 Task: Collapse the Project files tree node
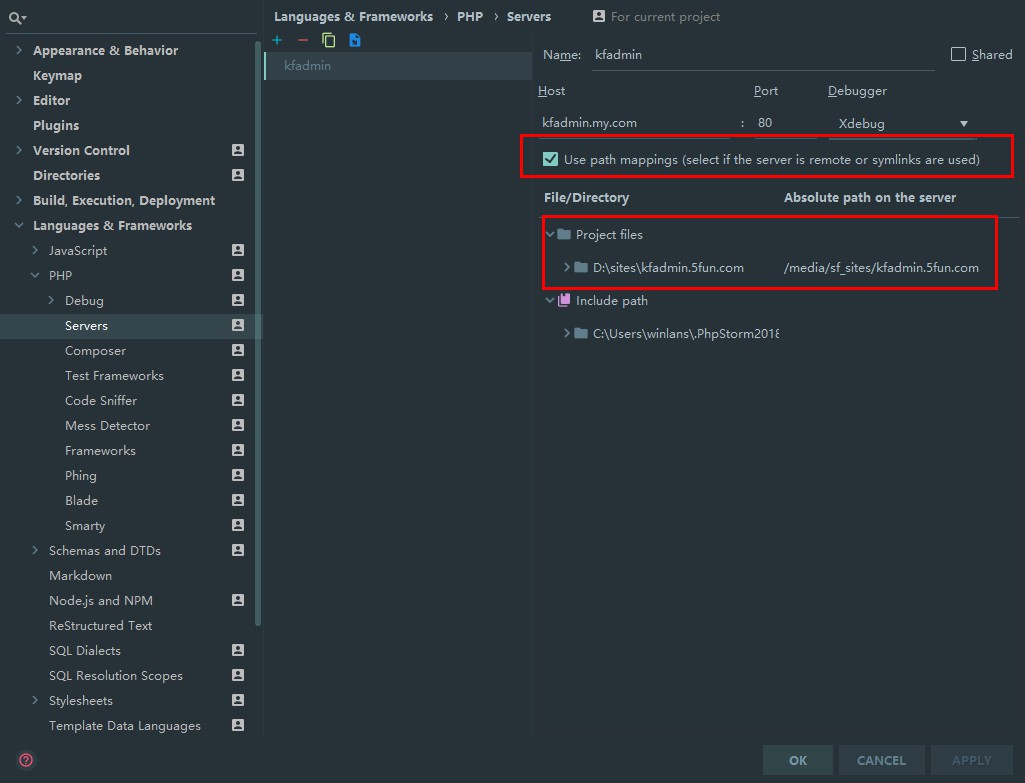(551, 233)
